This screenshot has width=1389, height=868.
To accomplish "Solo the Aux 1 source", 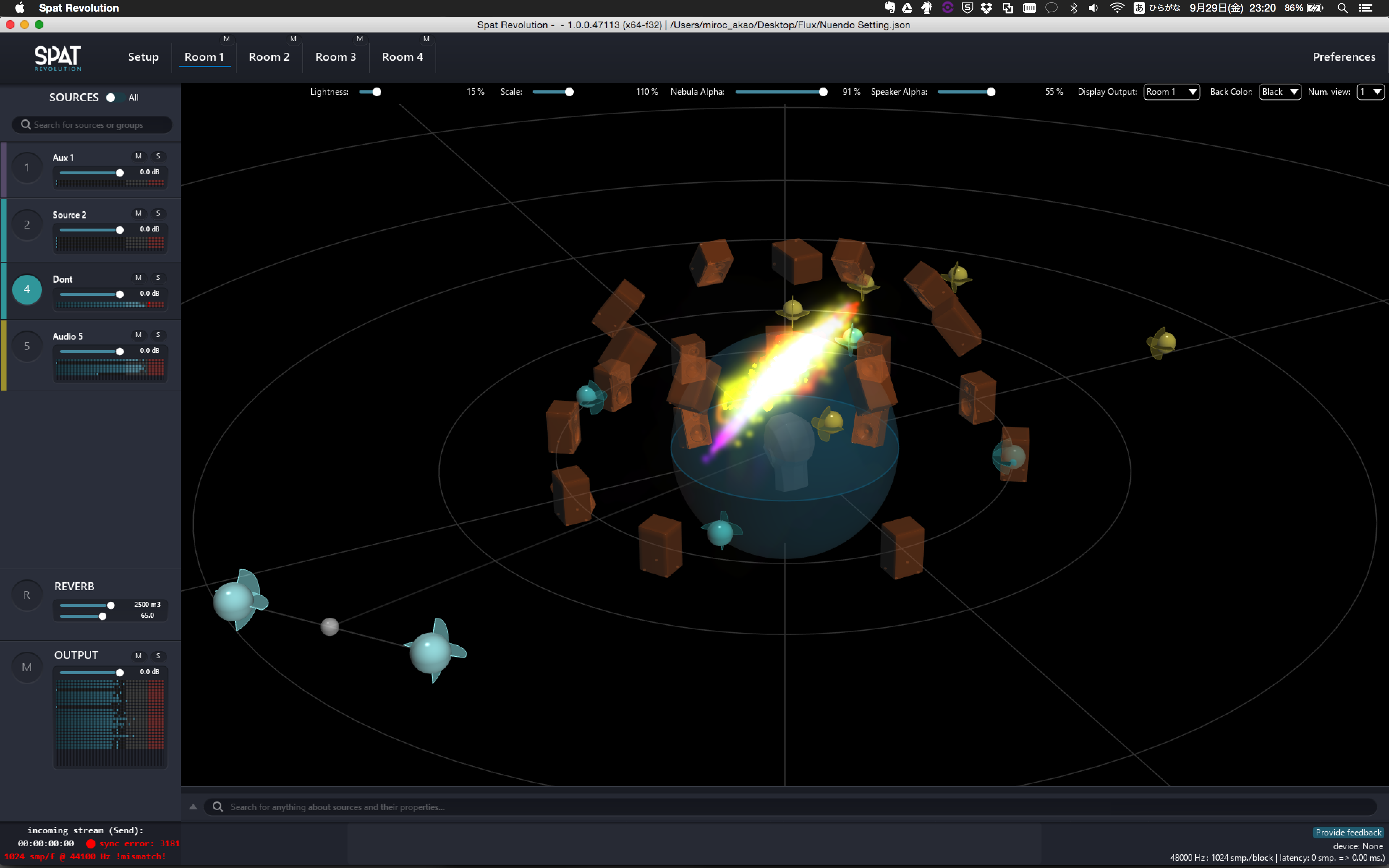I will pos(158,156).
